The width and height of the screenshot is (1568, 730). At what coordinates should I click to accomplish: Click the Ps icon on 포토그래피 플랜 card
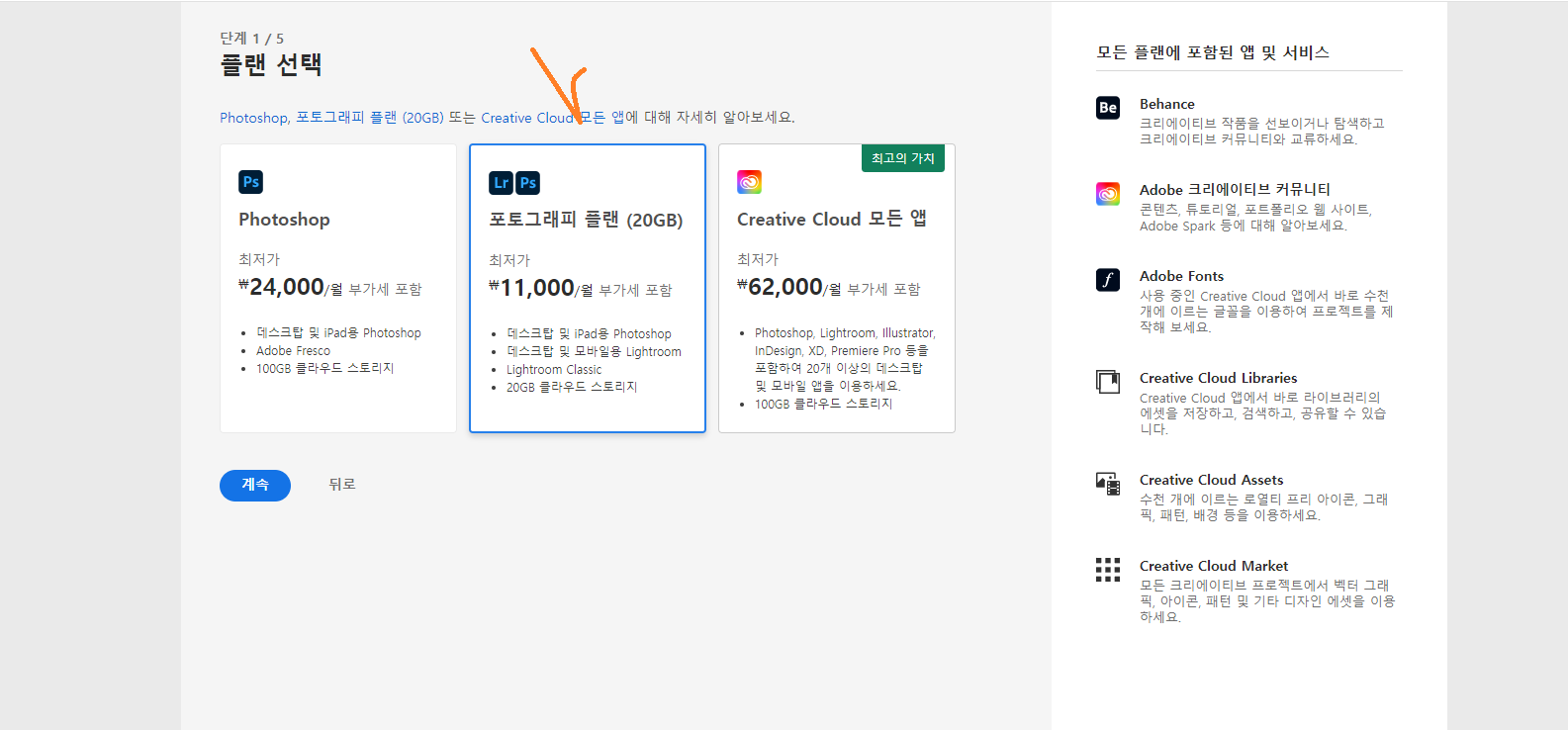(527, 183)
